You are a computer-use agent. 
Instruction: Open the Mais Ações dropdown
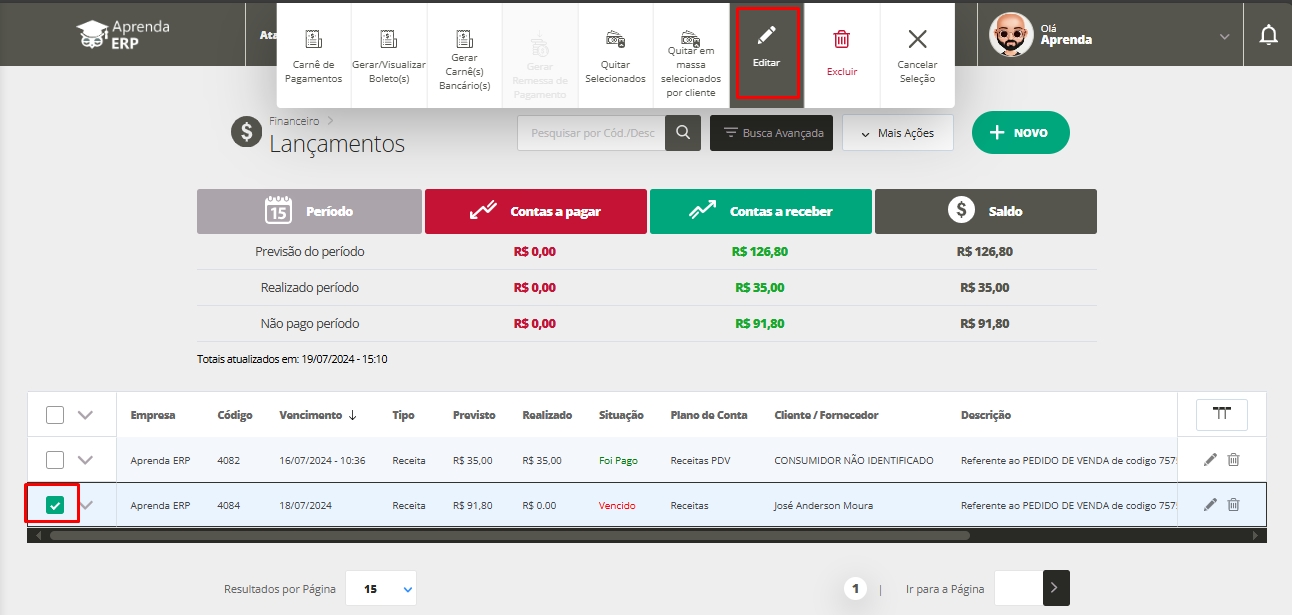click(x=897, y=133)
